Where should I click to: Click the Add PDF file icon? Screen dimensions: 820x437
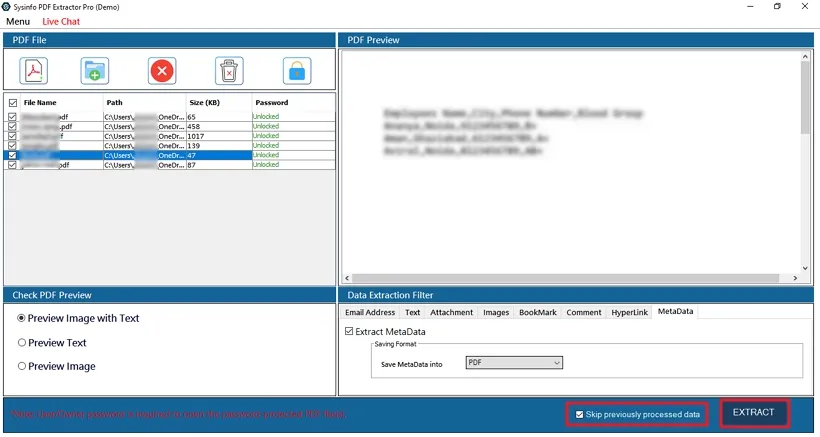[x=34, y=71]
